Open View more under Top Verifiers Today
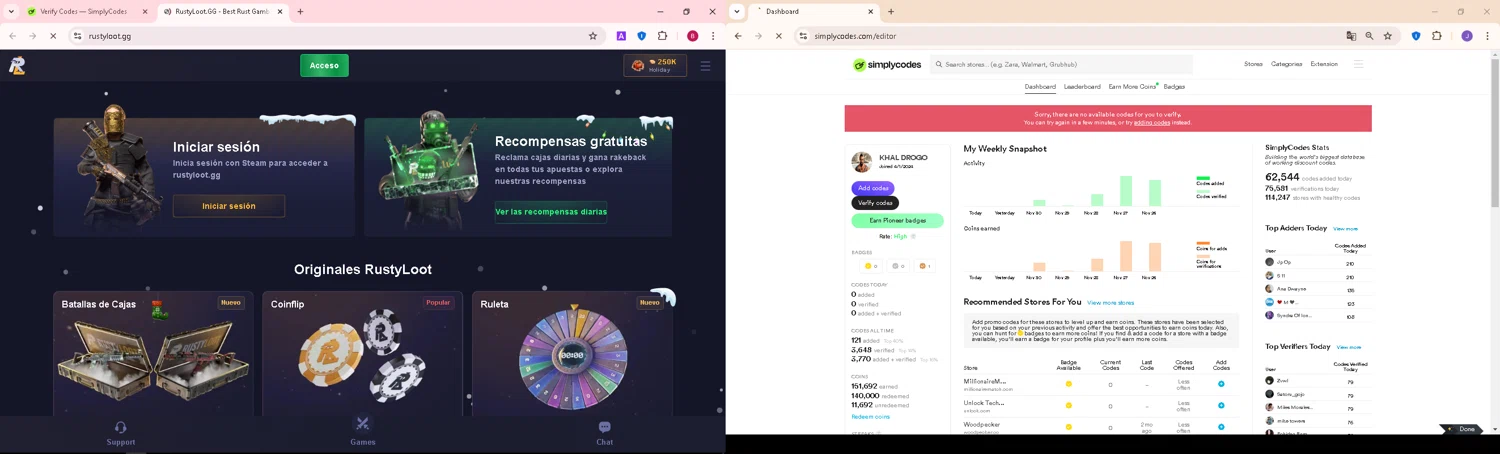 1349,347
